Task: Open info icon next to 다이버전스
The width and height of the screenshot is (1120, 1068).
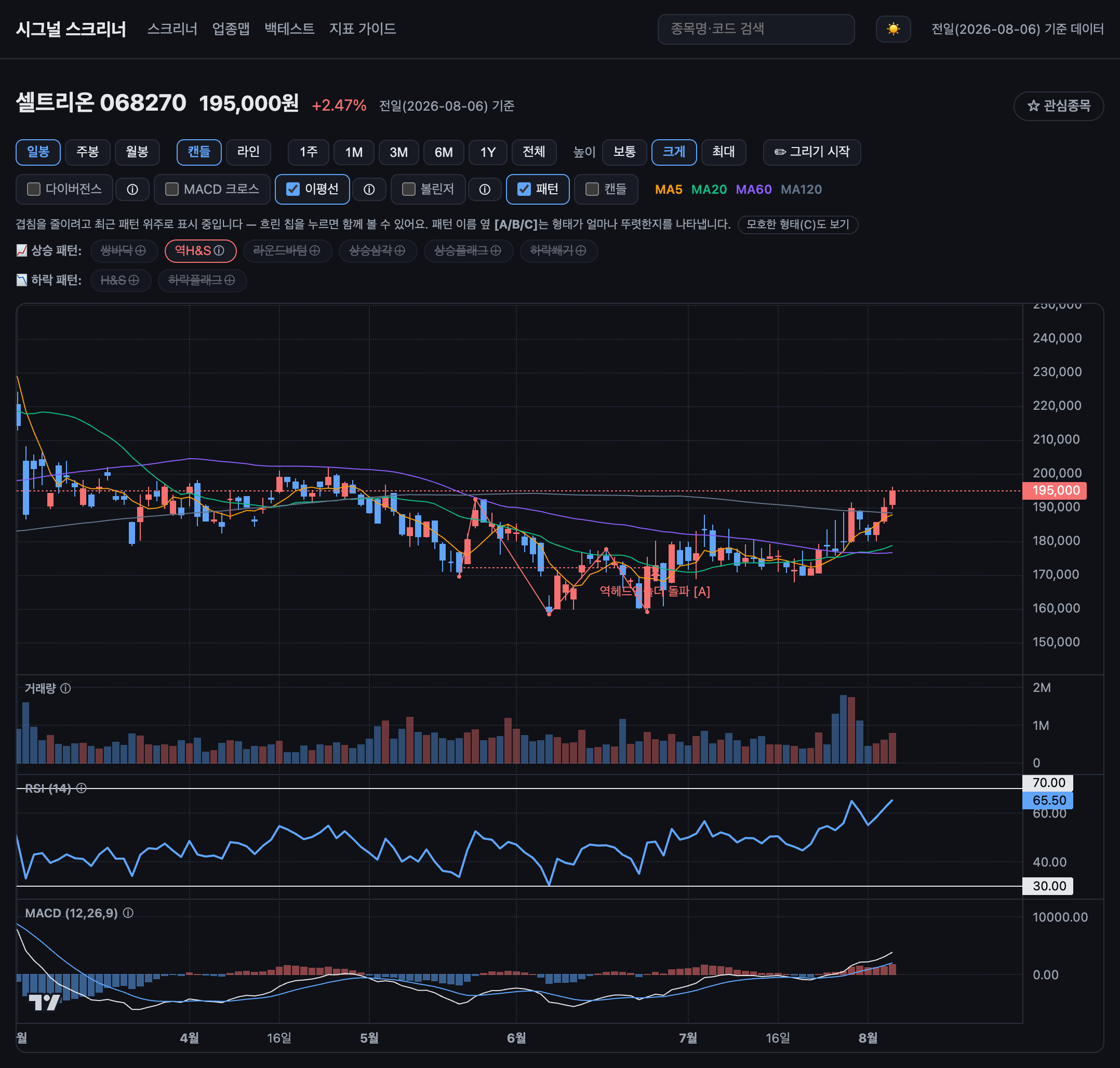Action: coord(132,190)
